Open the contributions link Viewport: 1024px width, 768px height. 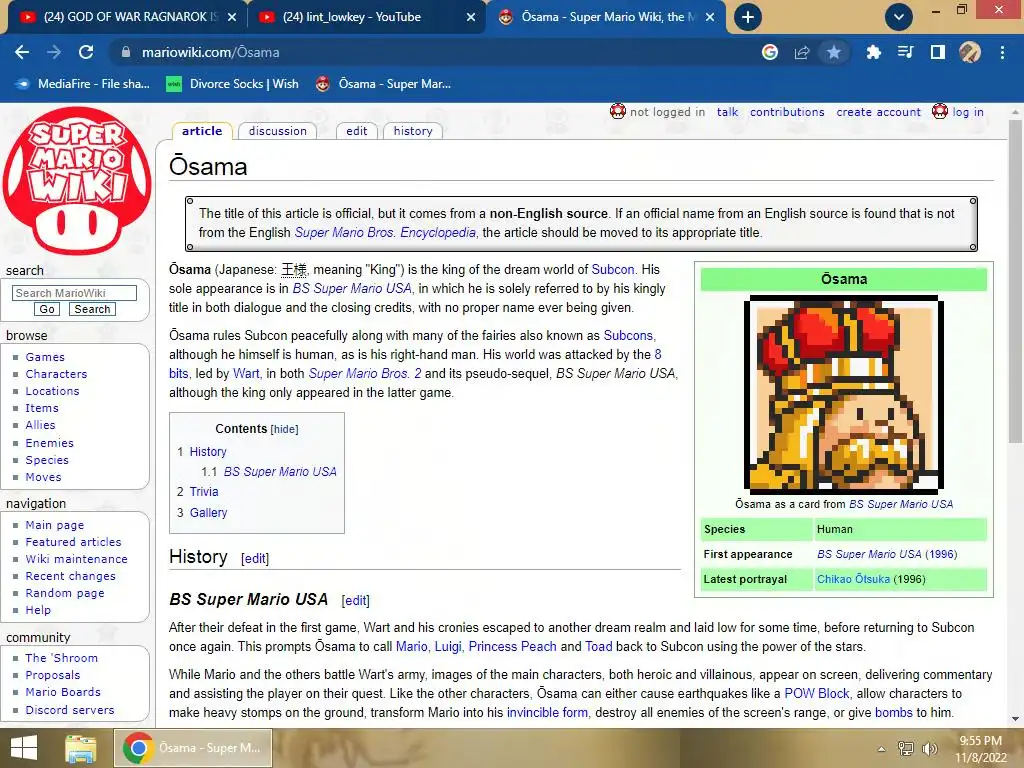coord(787,112)
